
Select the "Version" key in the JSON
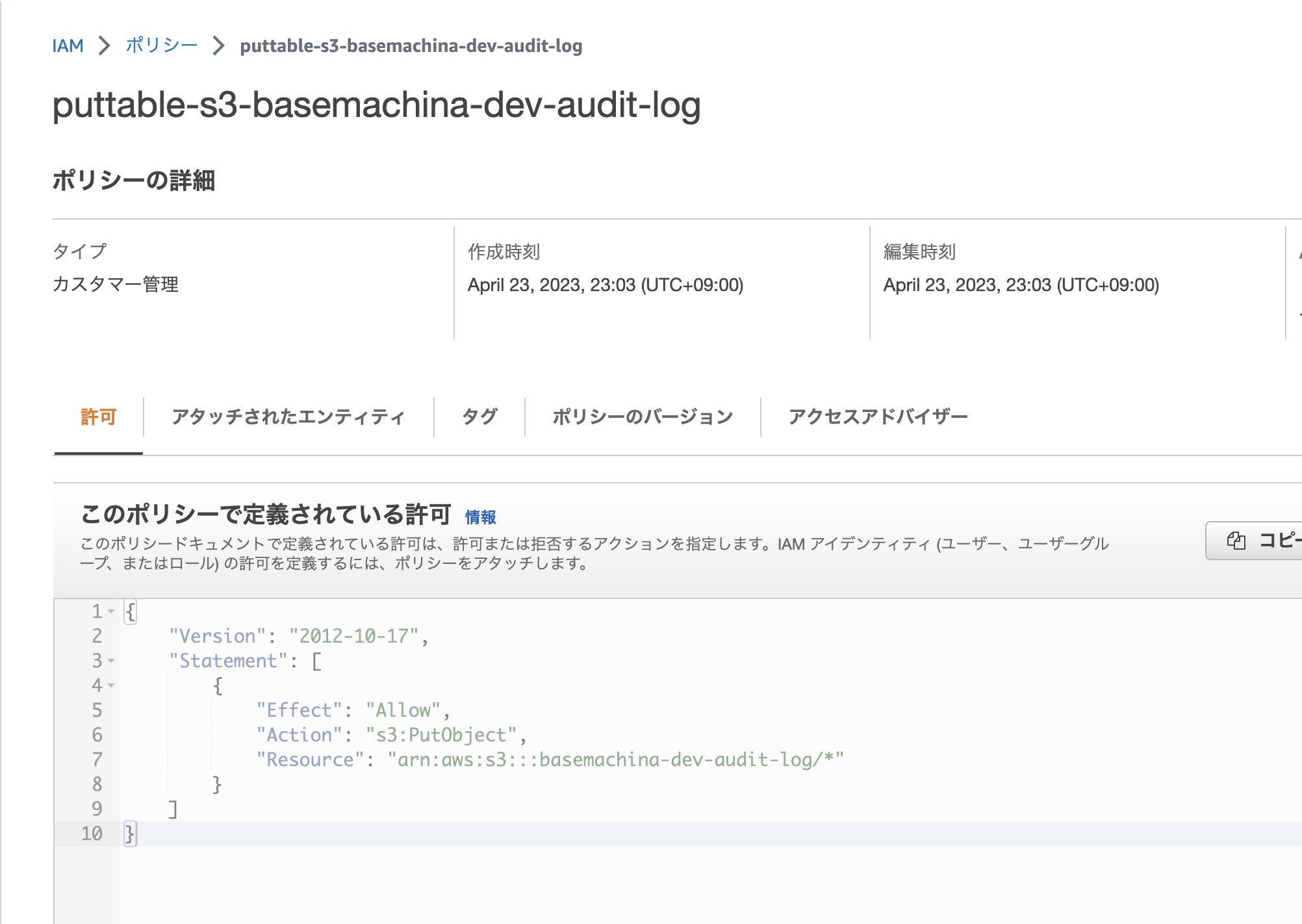(218, 636)
